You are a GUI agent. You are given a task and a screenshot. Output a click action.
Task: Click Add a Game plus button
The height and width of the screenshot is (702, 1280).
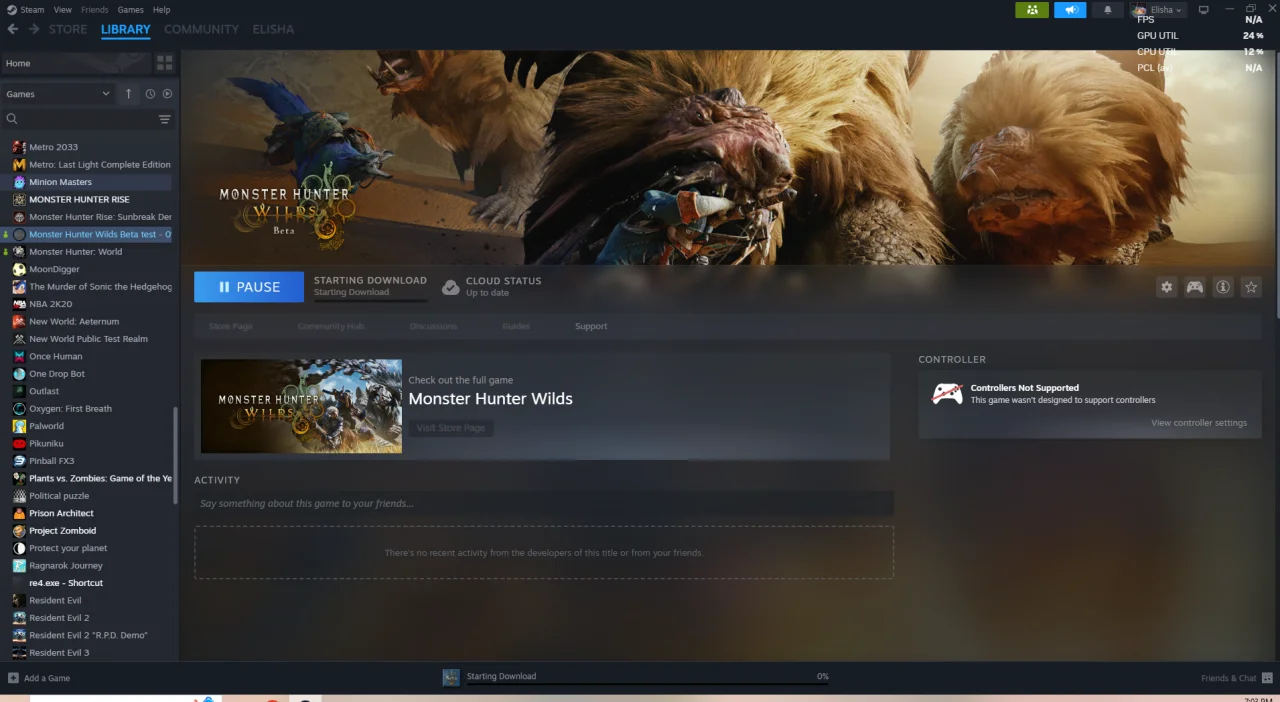tap(13, 678)
